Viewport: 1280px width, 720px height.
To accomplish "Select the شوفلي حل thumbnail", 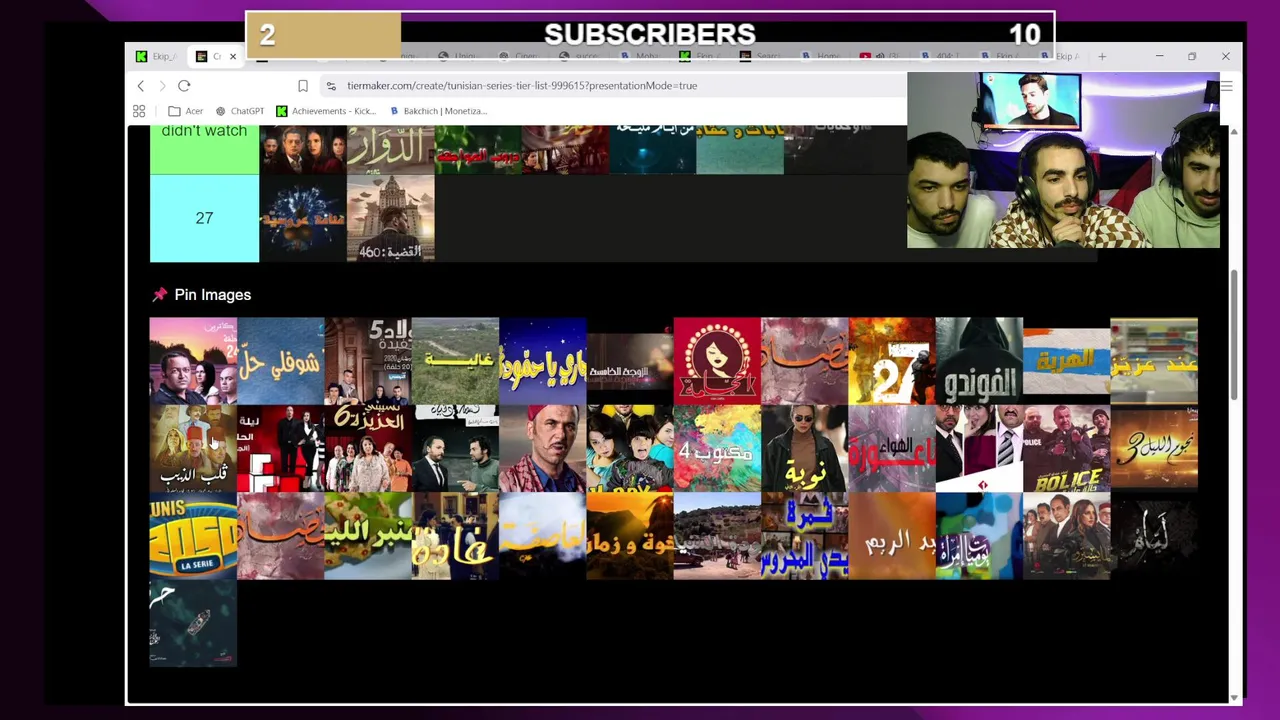I will coord(281,361).
